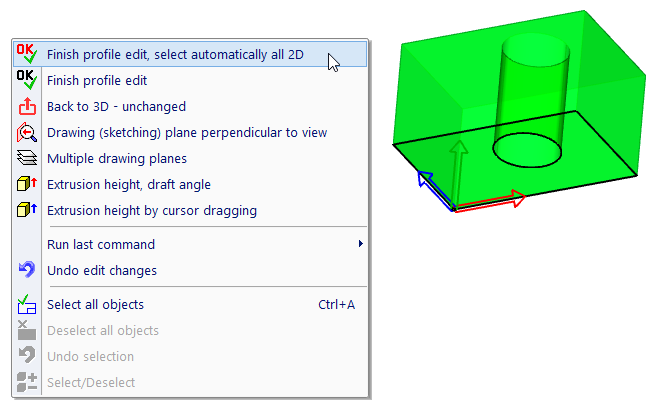Click the blue Undo edit changes icon
662x411 pixels.
(x=26, y=270)
